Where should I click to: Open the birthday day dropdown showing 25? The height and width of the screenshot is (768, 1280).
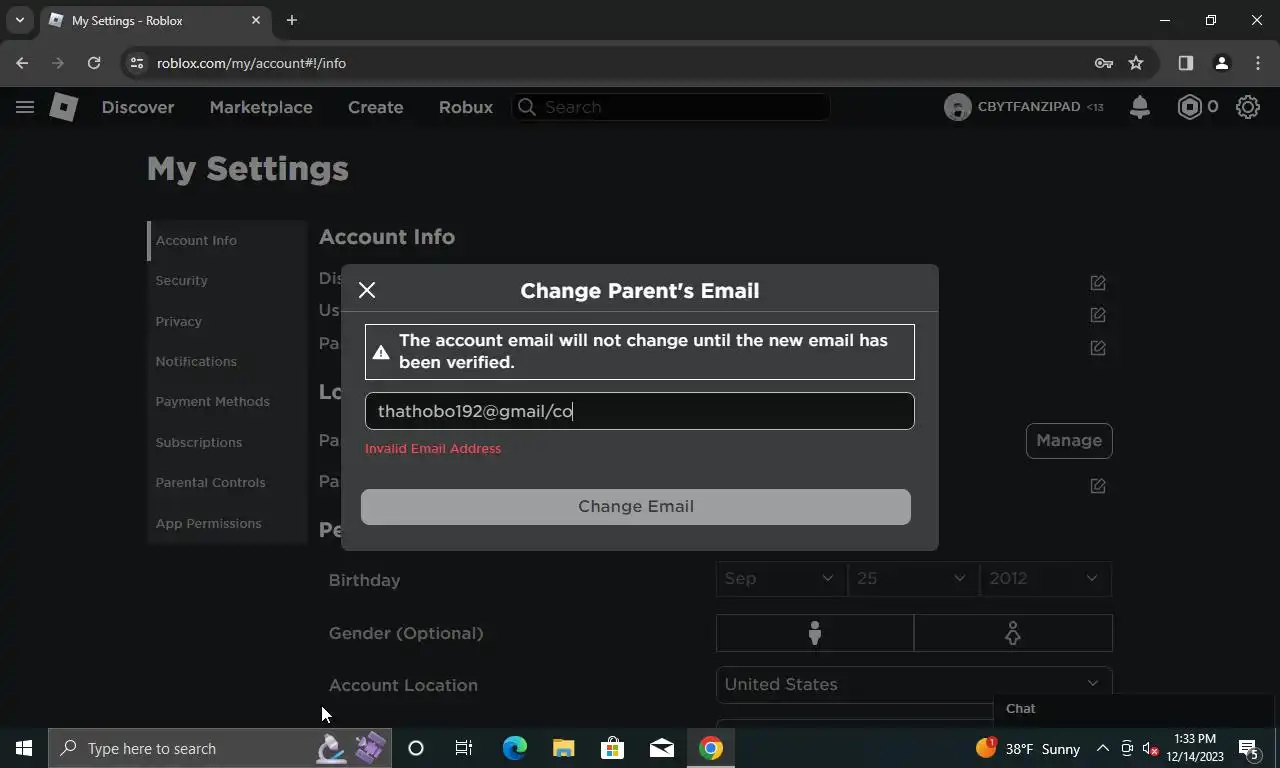pos(913,578)
